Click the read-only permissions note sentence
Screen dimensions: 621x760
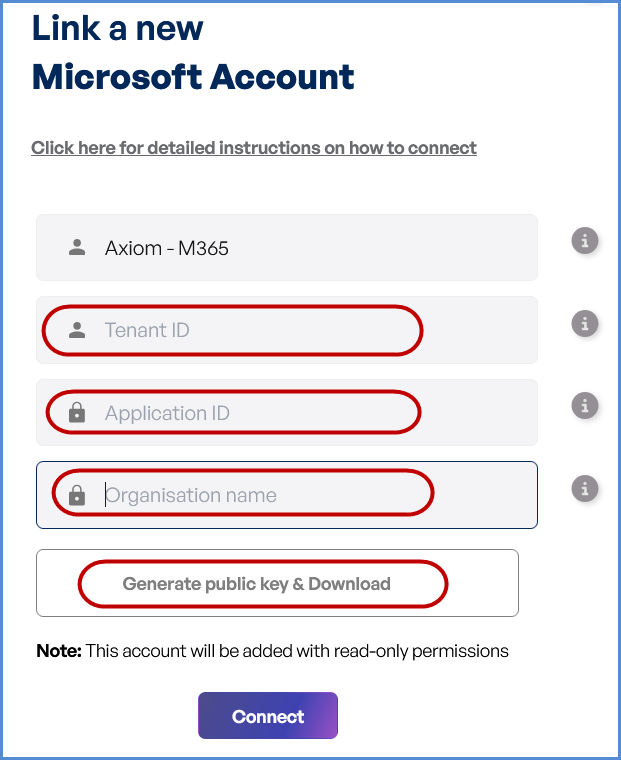click(x=297, y=651)
